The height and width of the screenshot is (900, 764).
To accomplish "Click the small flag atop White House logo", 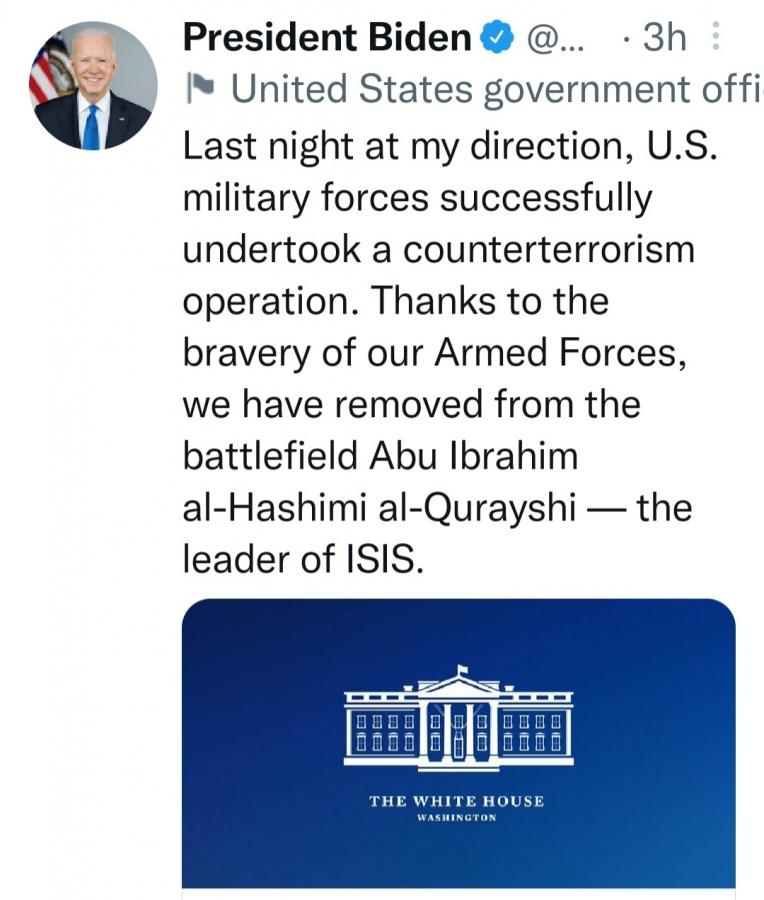I will click(462, 669).
